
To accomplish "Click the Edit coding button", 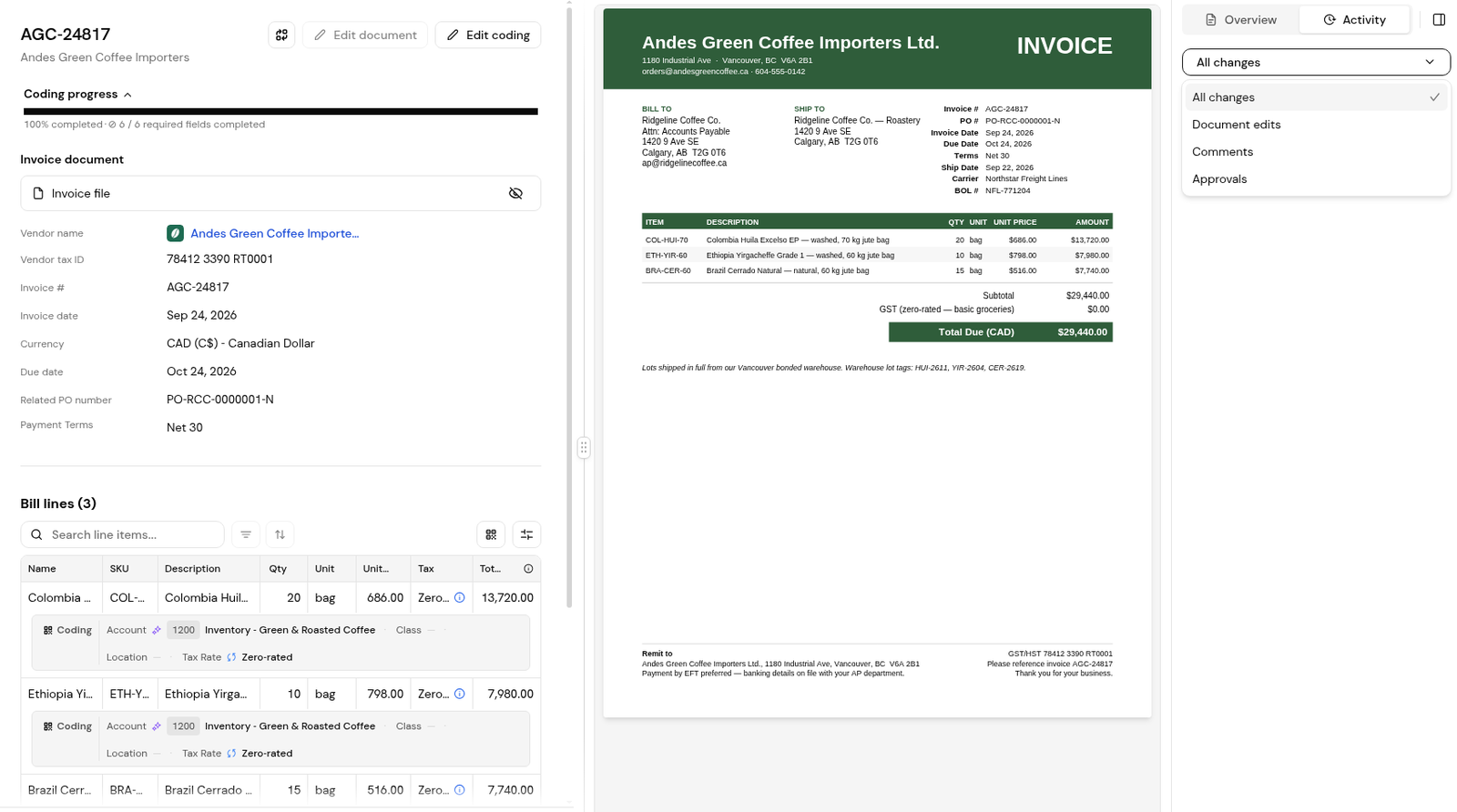I will 488,35.
